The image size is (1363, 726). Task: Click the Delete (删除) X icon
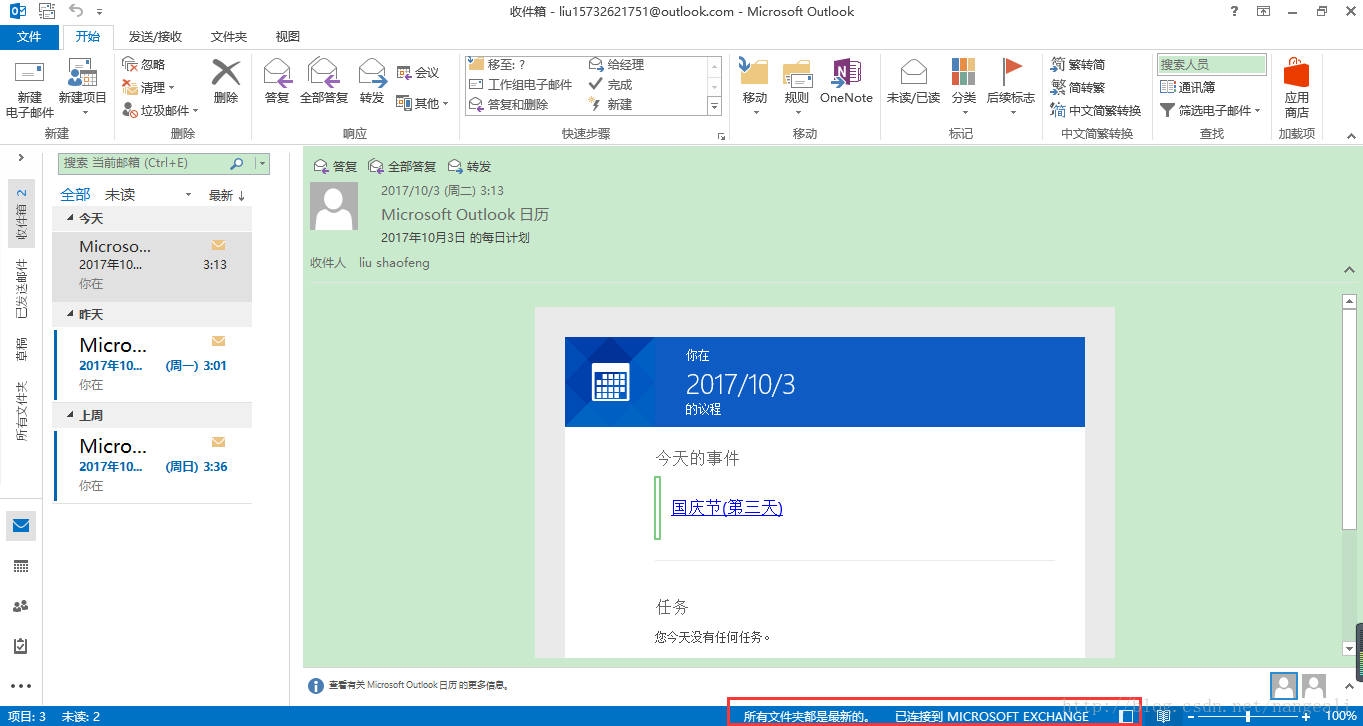coord(226,72)
